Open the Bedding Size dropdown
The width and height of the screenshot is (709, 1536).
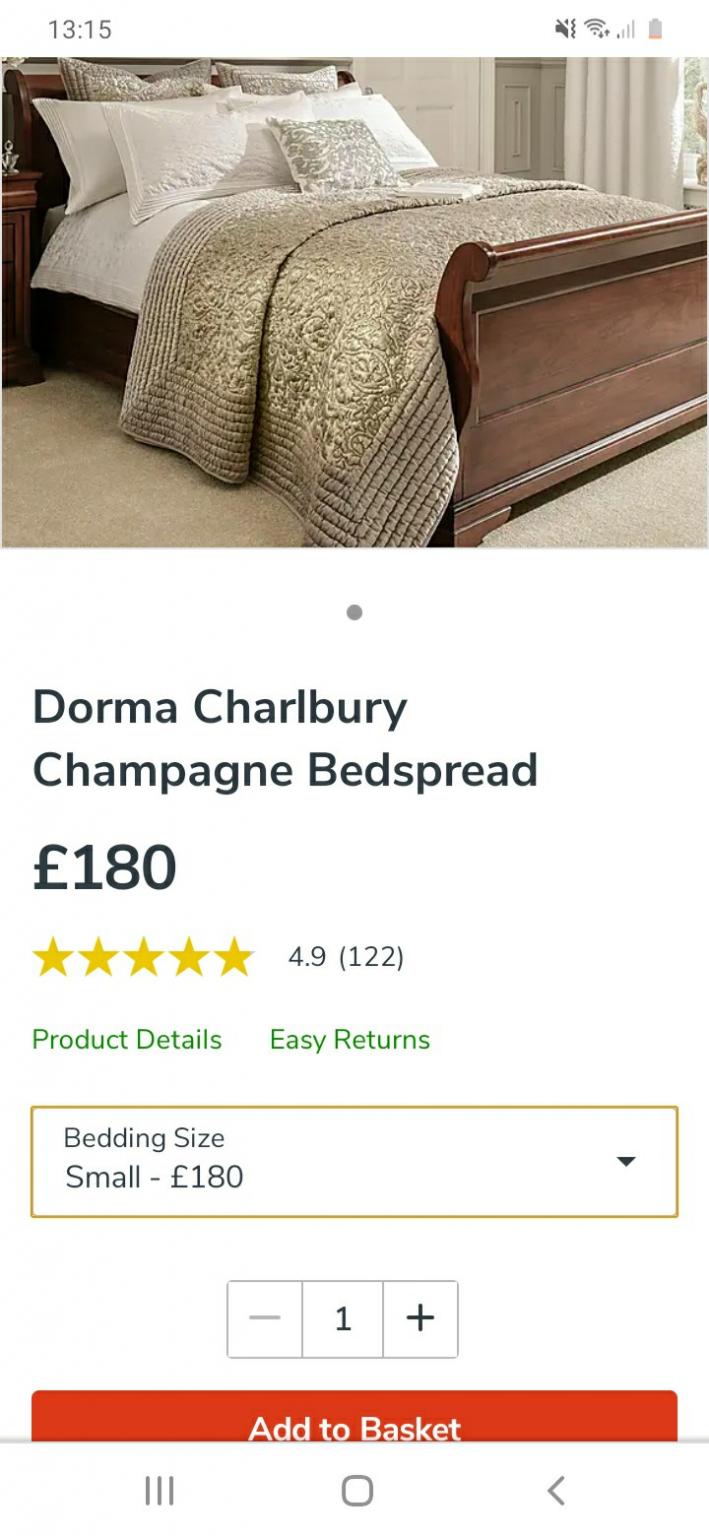coord(354,1160)
